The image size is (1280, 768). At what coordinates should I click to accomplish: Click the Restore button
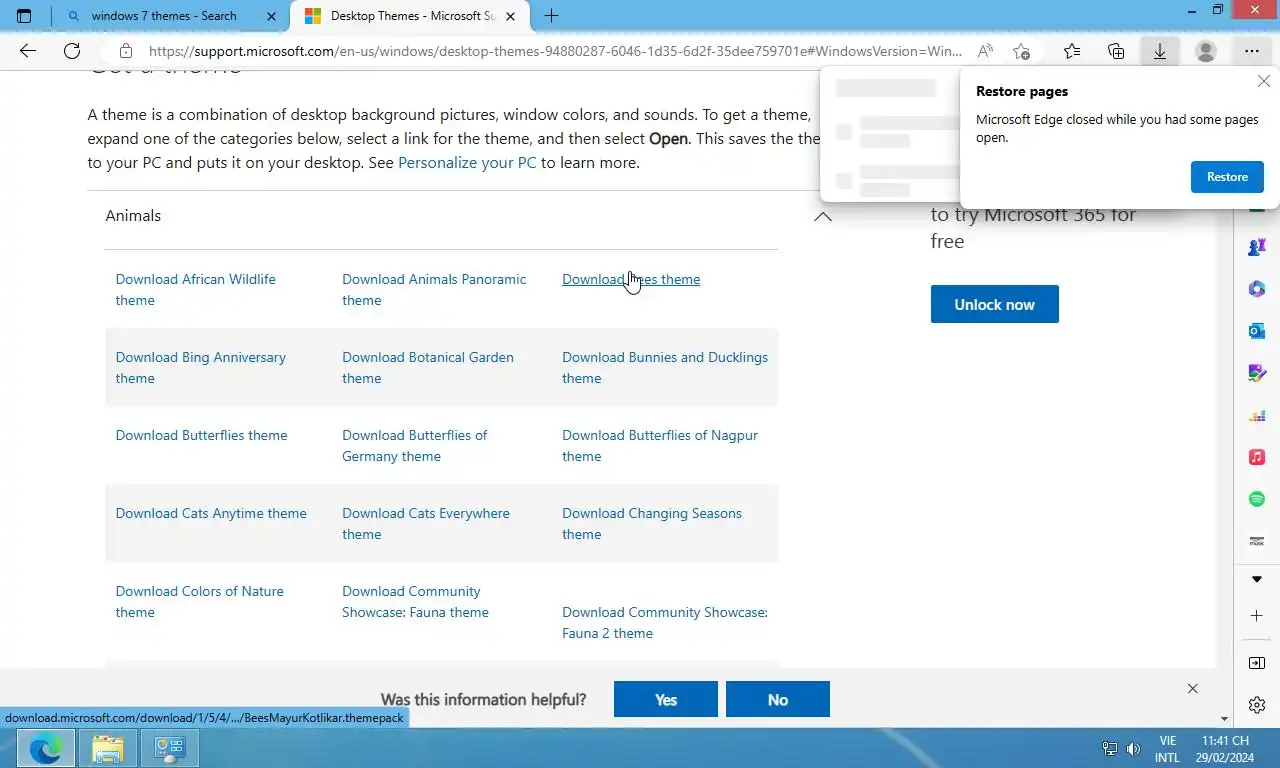(x=1227, y=177)
